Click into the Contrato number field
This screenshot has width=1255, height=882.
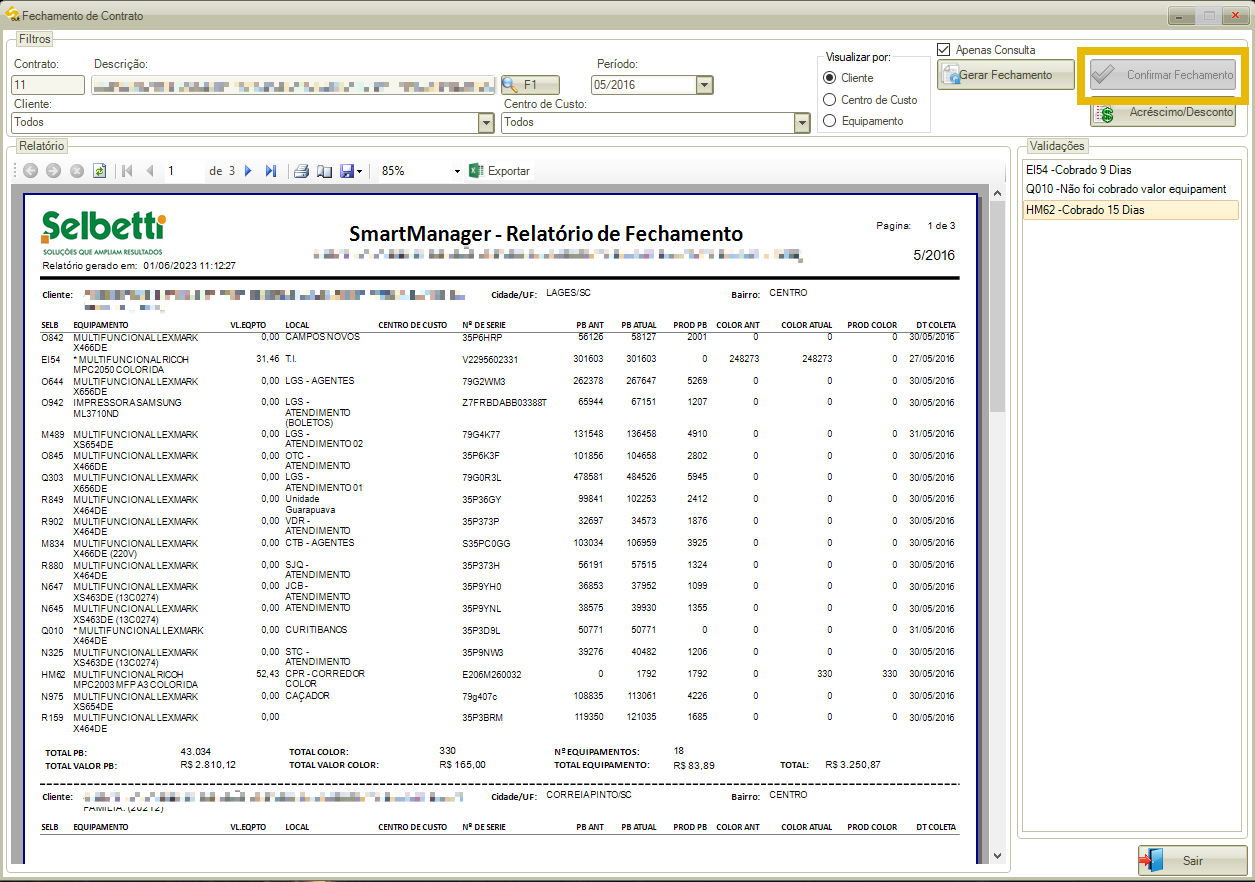(x=49, y=85)
